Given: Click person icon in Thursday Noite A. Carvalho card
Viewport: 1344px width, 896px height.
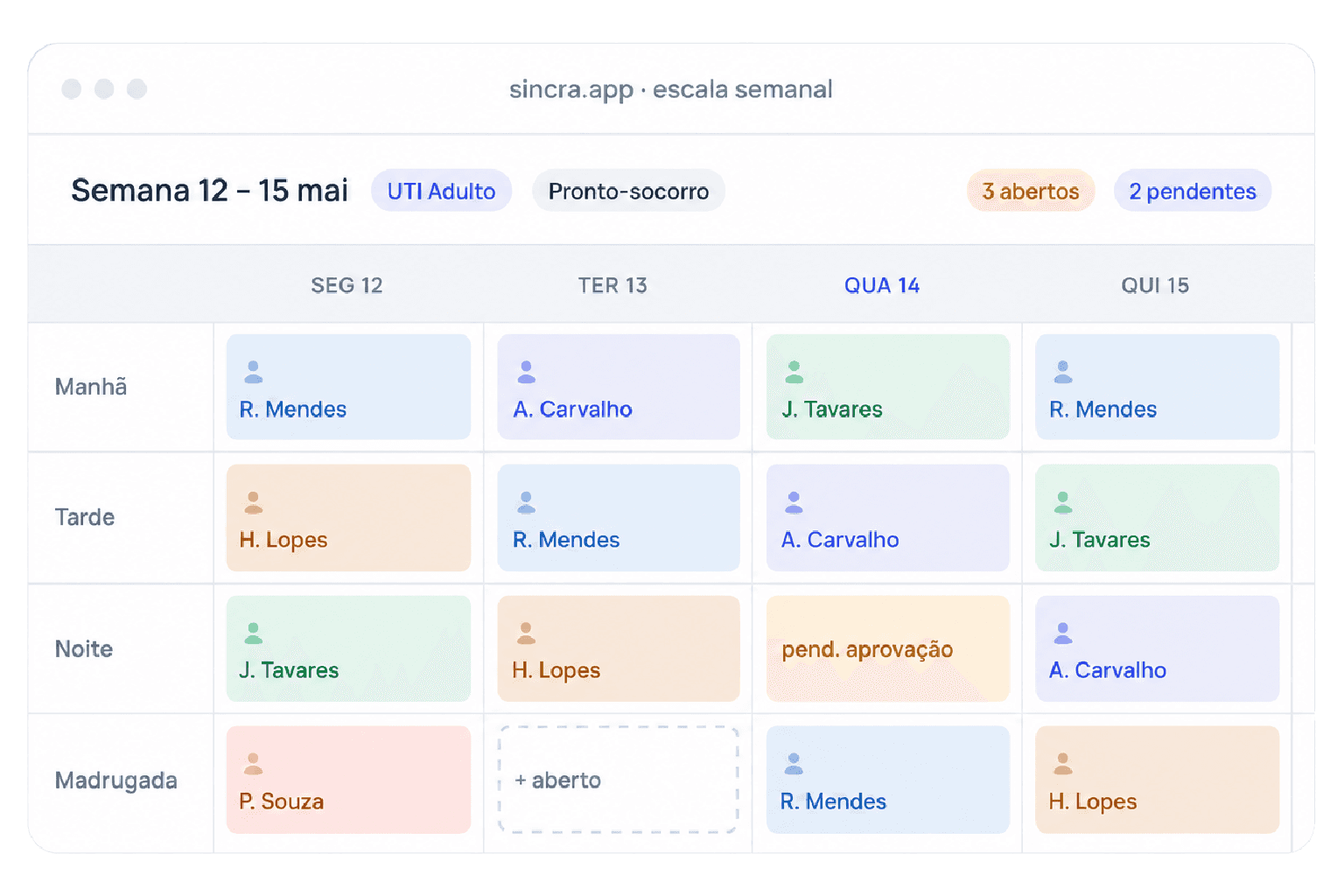Looking at the screenshot, I should pyautogui.click(x=1062, y=633).
